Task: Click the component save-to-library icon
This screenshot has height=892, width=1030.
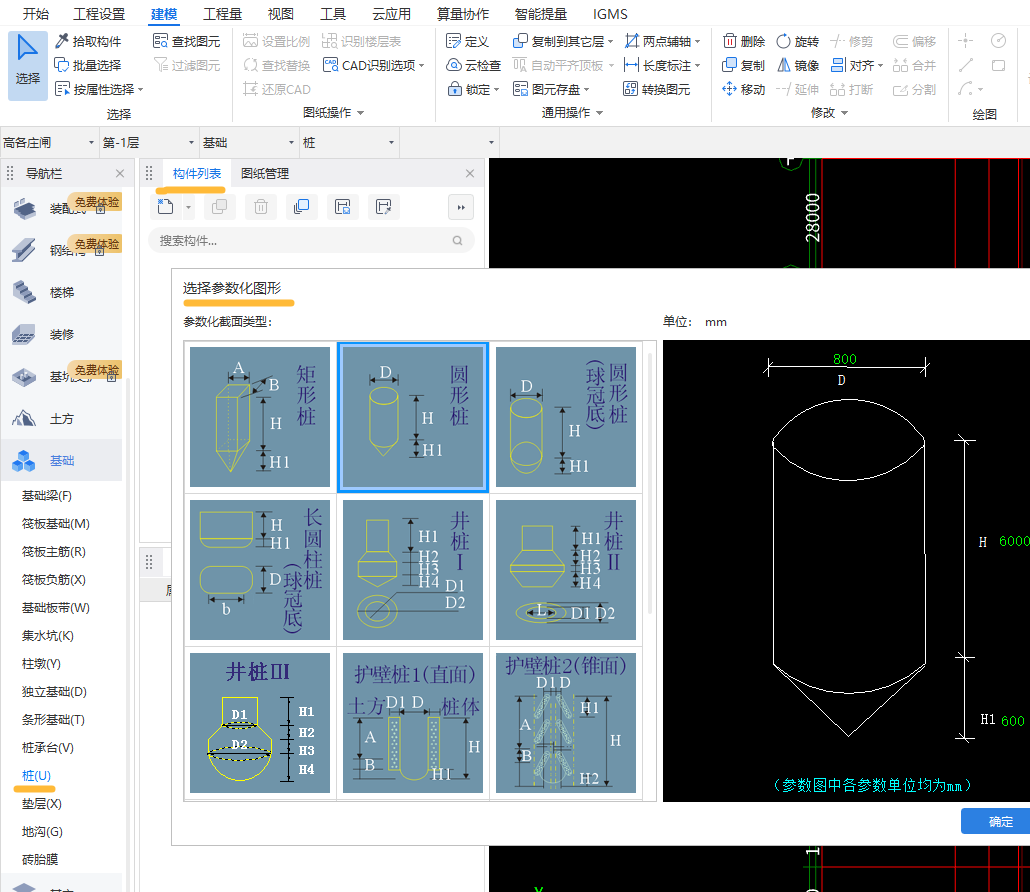Action: click(342, 207)
